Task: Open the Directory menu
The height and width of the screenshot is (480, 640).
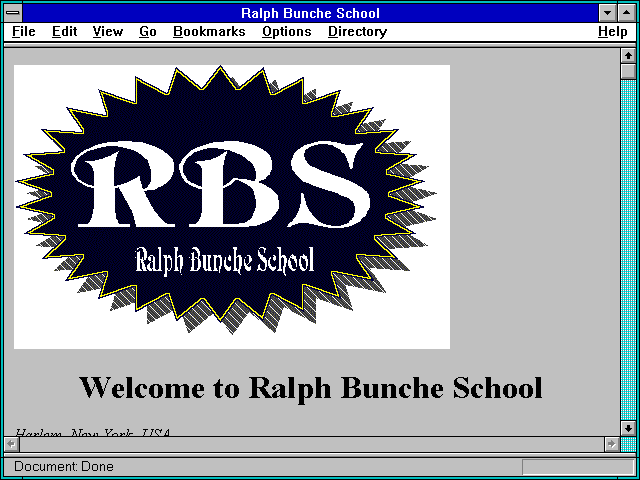Action: point(358,32)
